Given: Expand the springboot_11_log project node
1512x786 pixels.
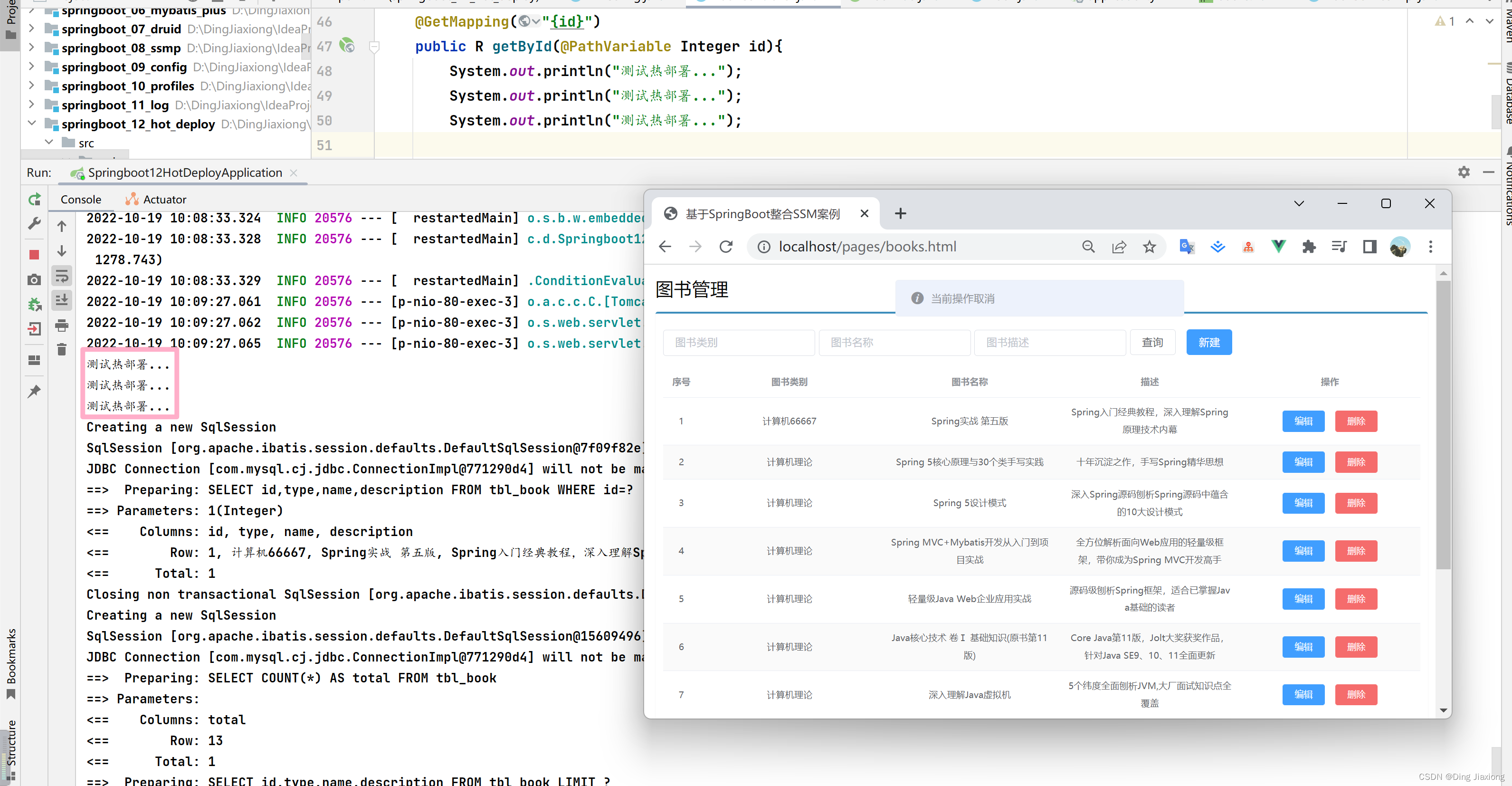Looking at the screenshot, I should coord(32,105).
